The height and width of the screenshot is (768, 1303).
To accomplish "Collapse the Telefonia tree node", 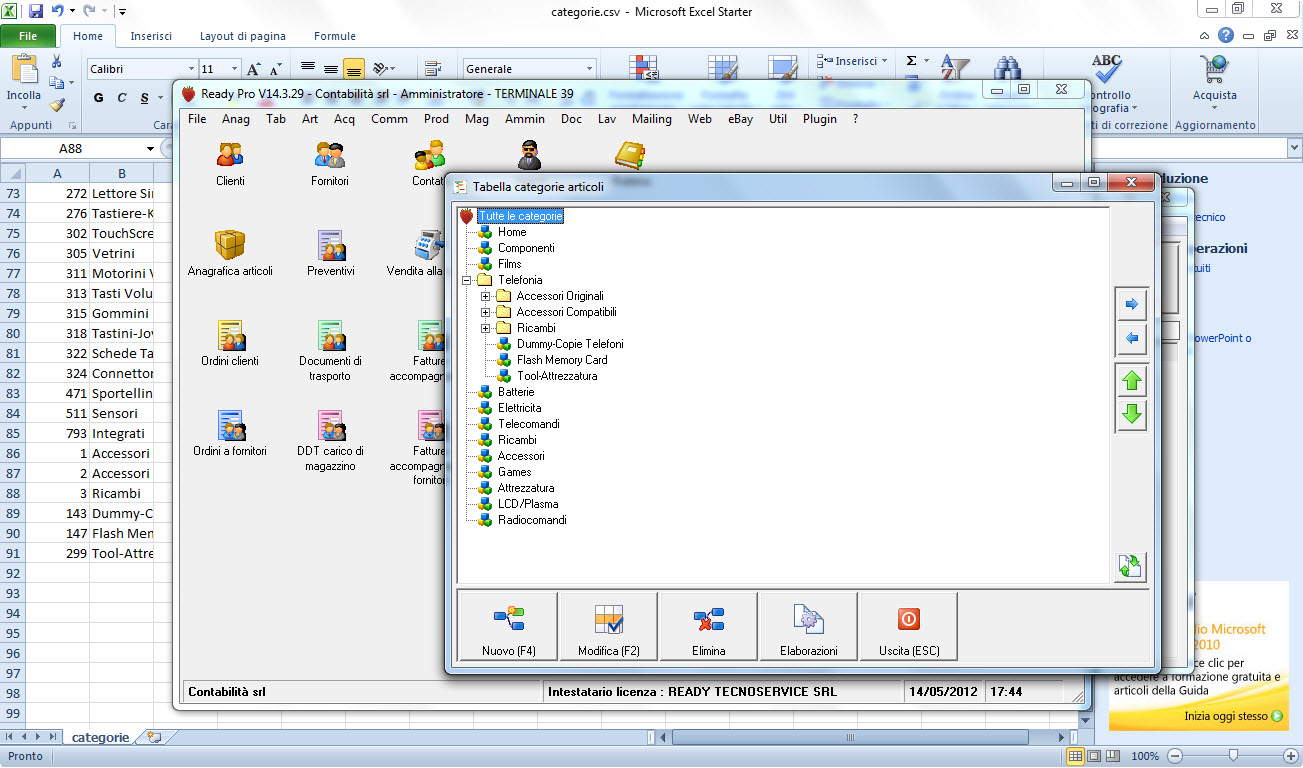I will 467,280.
